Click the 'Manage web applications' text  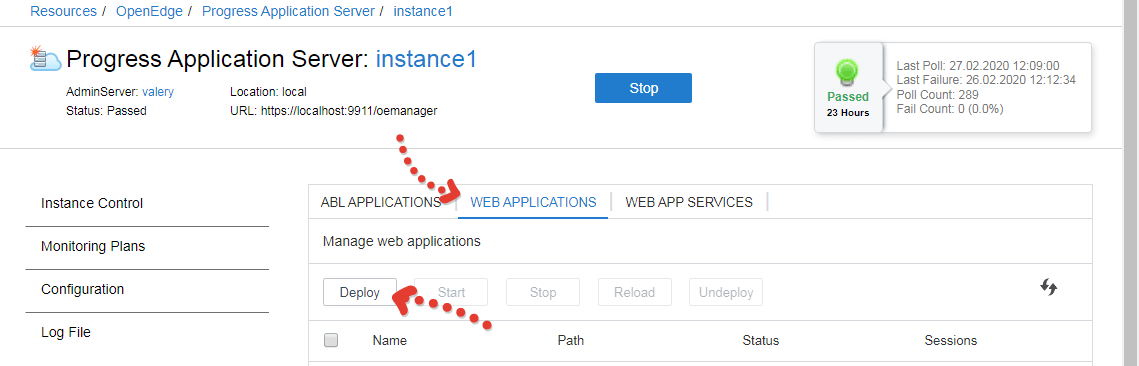pyautogui.click(x=402, y=241)
